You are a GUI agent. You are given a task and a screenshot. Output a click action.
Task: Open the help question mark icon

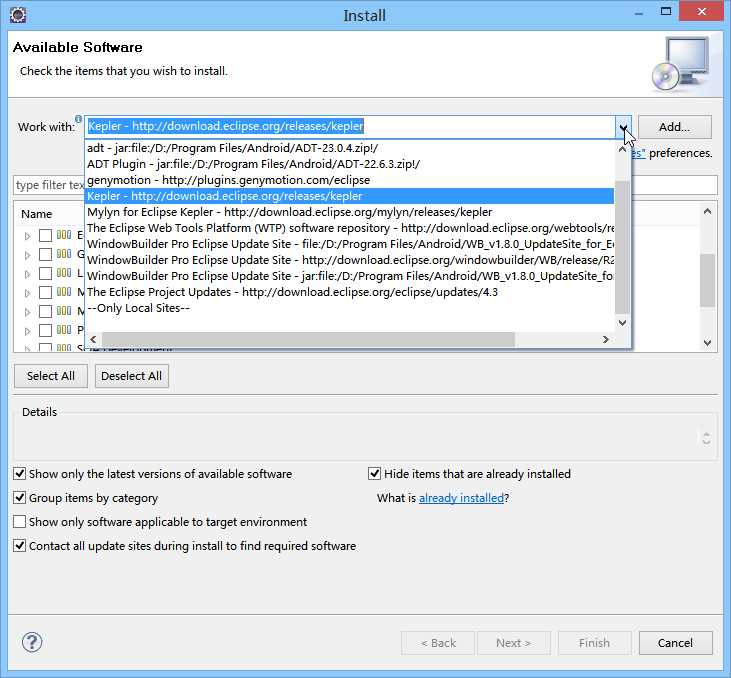coord(32,642)
